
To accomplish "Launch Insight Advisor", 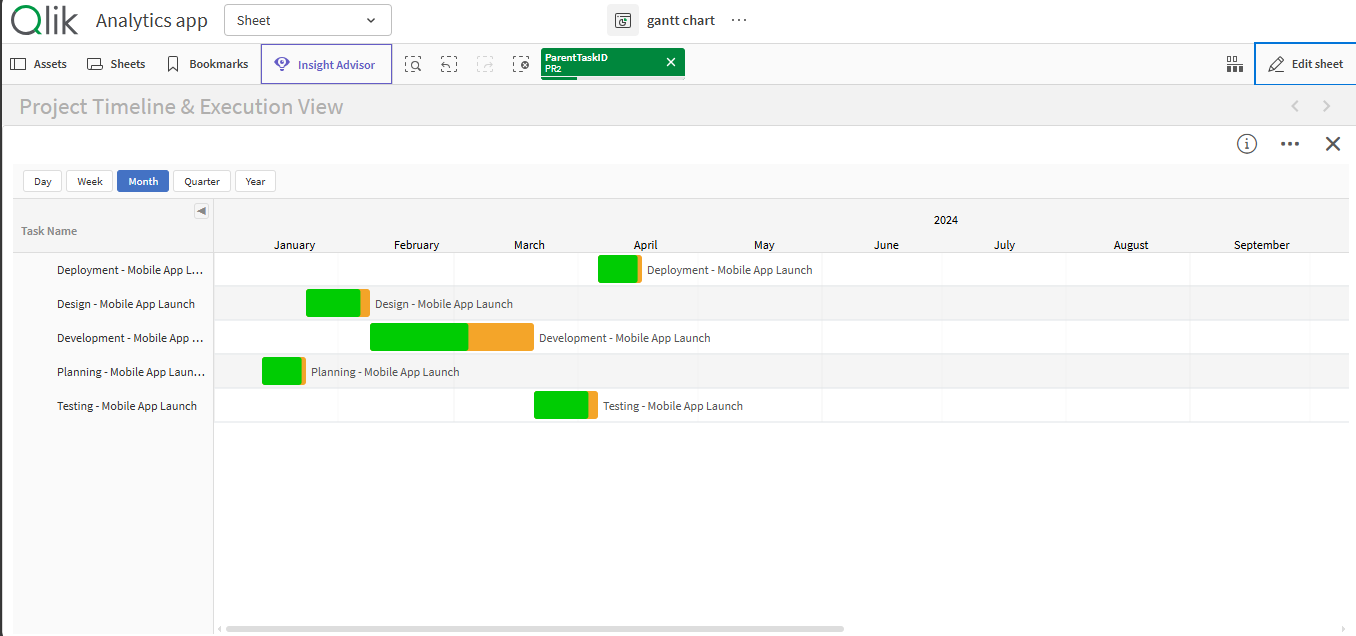I will 326,65.
